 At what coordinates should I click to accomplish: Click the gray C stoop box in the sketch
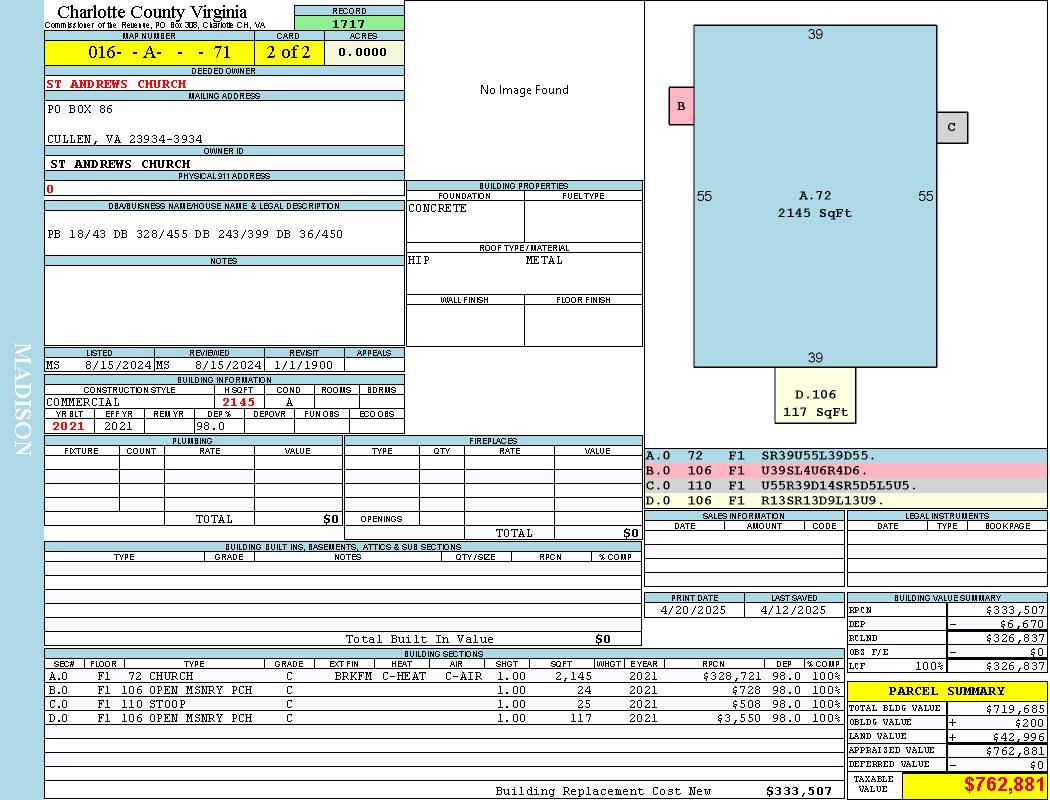[x=952, y=127]
